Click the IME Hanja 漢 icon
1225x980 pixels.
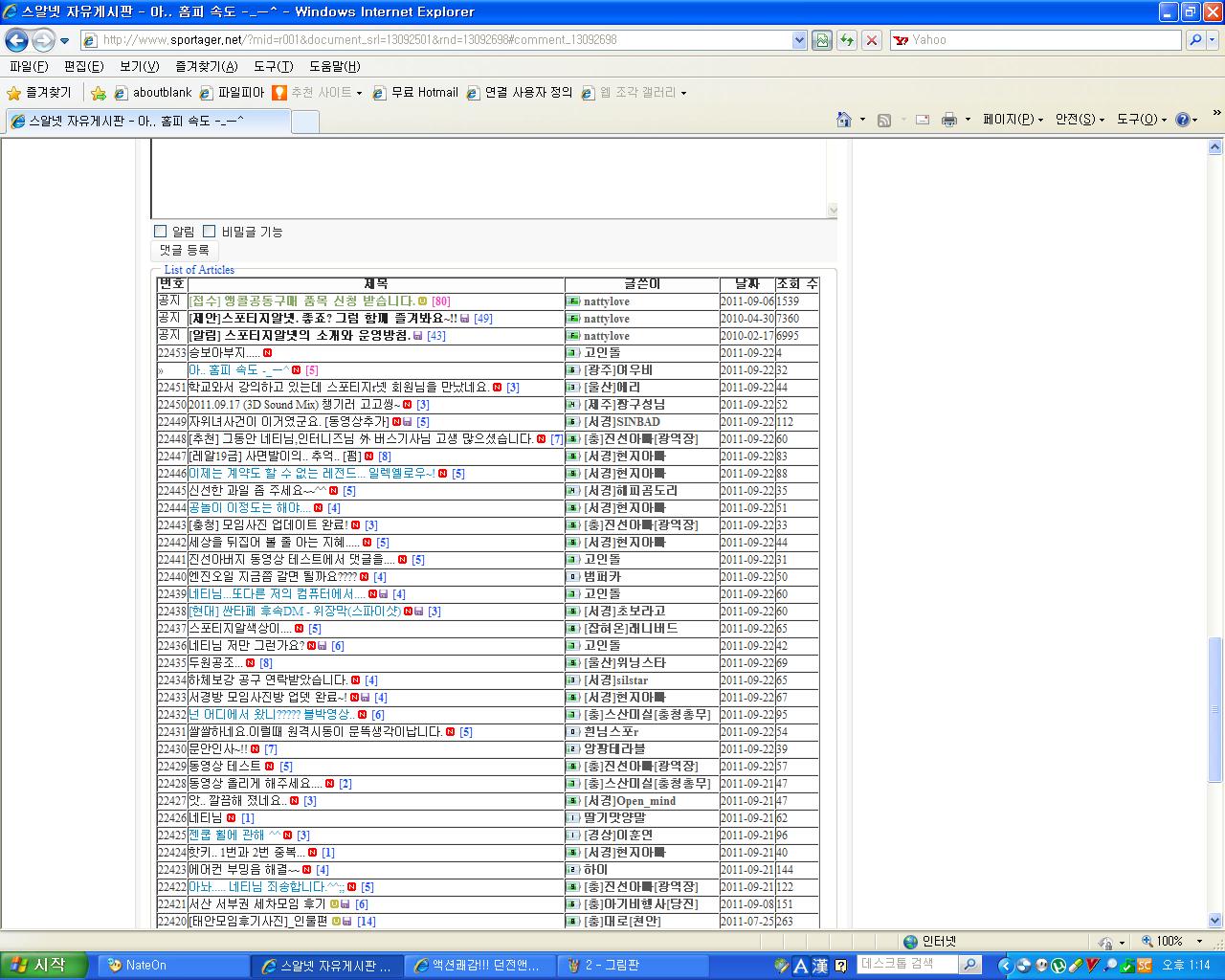820,966
